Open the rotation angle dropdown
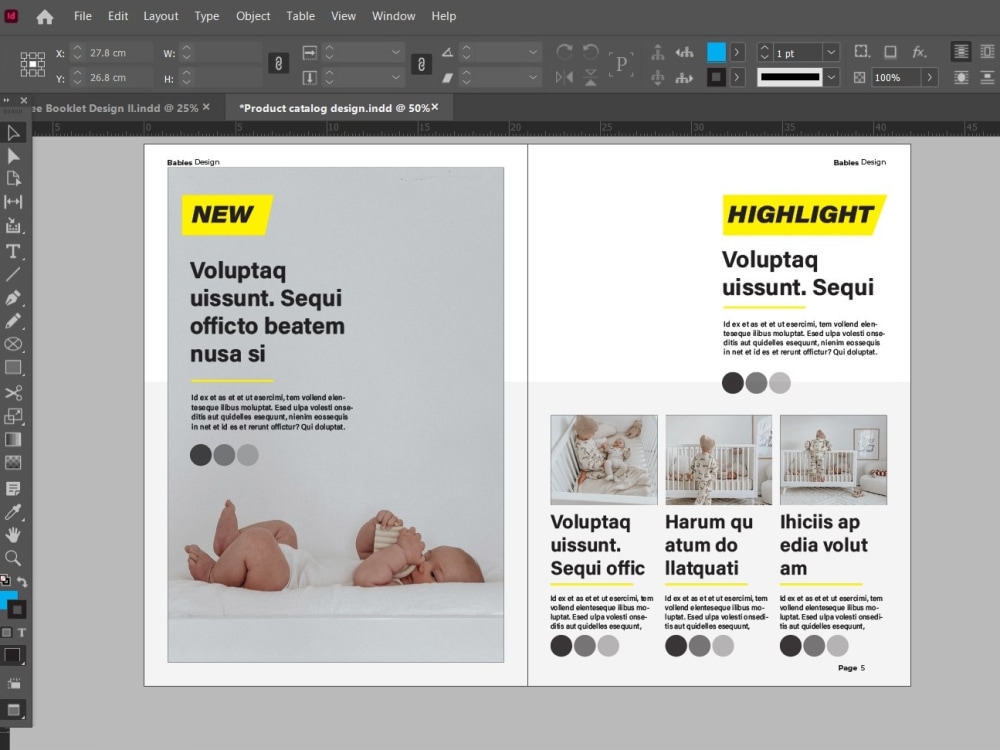 click(533, 52)
